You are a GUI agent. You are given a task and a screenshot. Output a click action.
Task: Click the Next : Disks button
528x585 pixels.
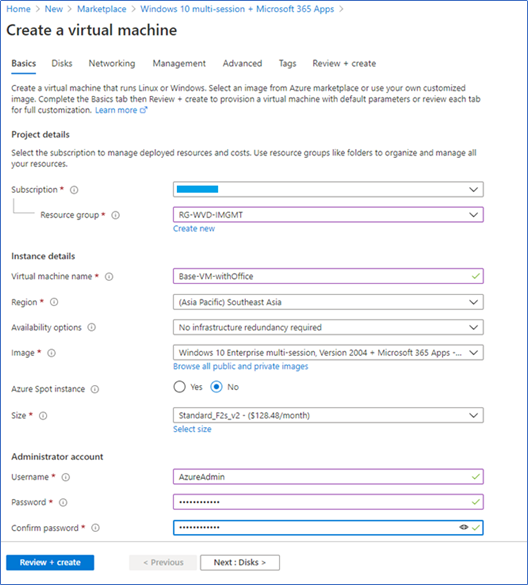coord(240,563)
